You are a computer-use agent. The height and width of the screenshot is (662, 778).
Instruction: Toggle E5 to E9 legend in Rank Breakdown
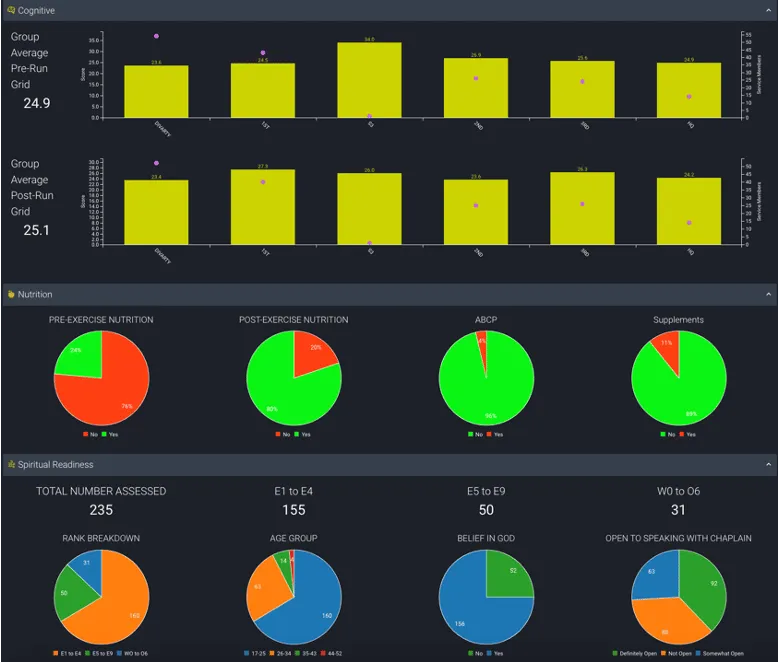coord(99,653)
